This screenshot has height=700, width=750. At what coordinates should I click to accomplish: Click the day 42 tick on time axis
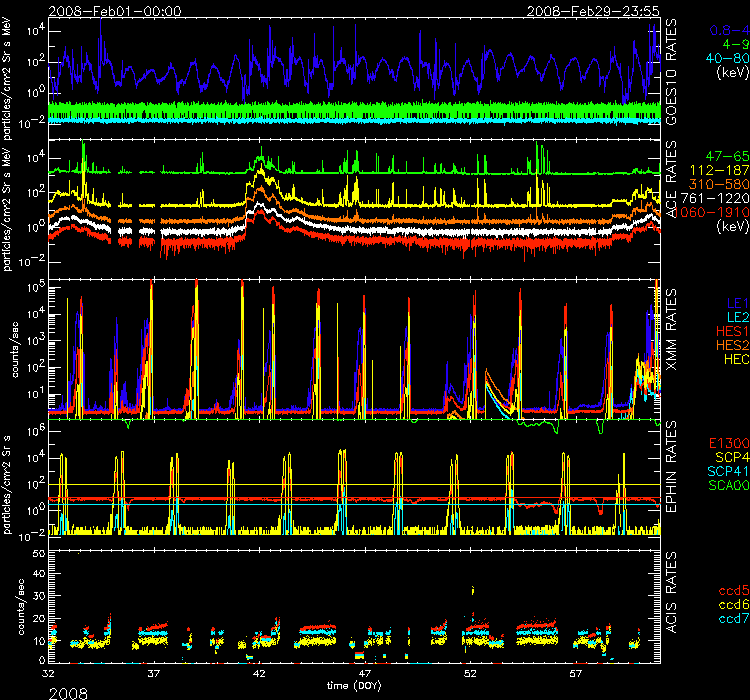[259, 675]
